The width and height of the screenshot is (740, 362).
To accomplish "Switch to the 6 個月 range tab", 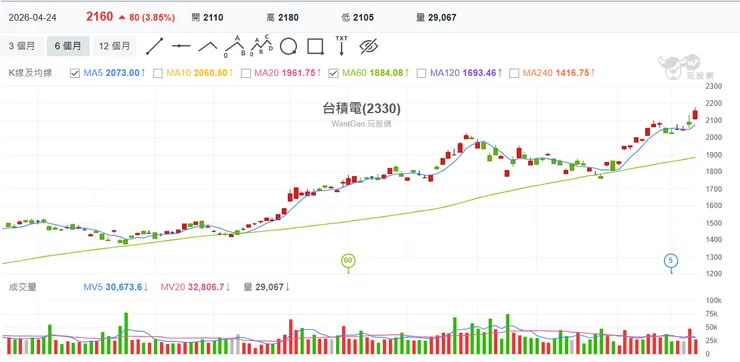I will [68, 46].
